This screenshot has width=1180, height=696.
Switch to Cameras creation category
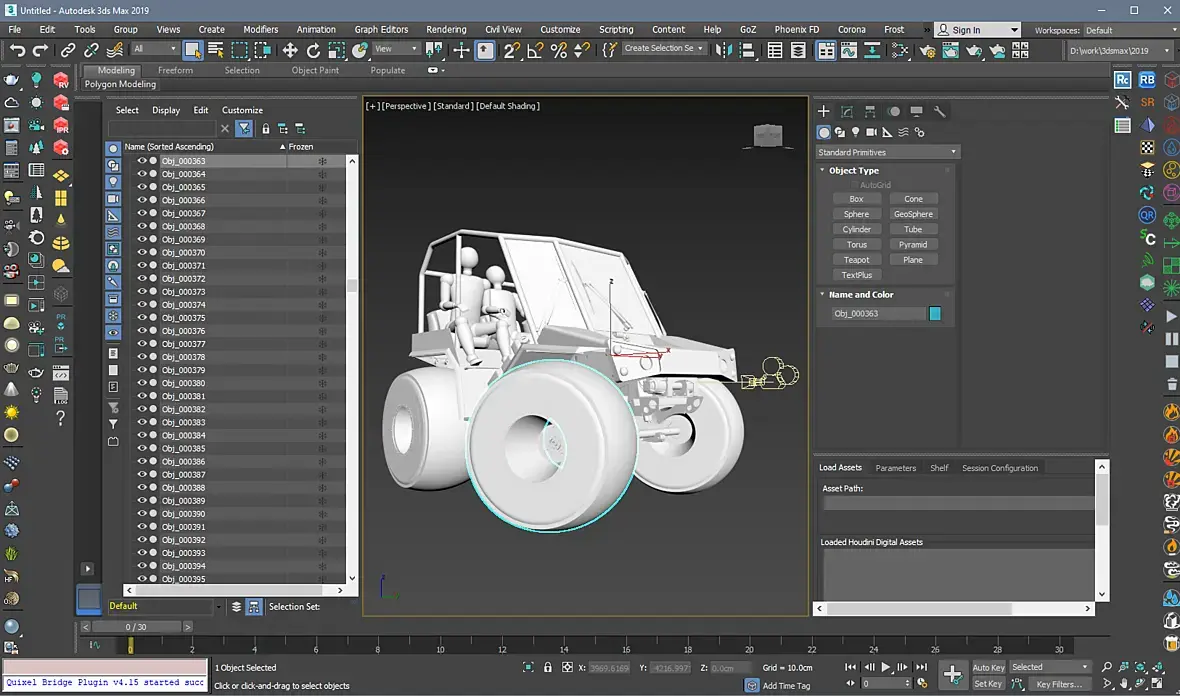[871, 132]
